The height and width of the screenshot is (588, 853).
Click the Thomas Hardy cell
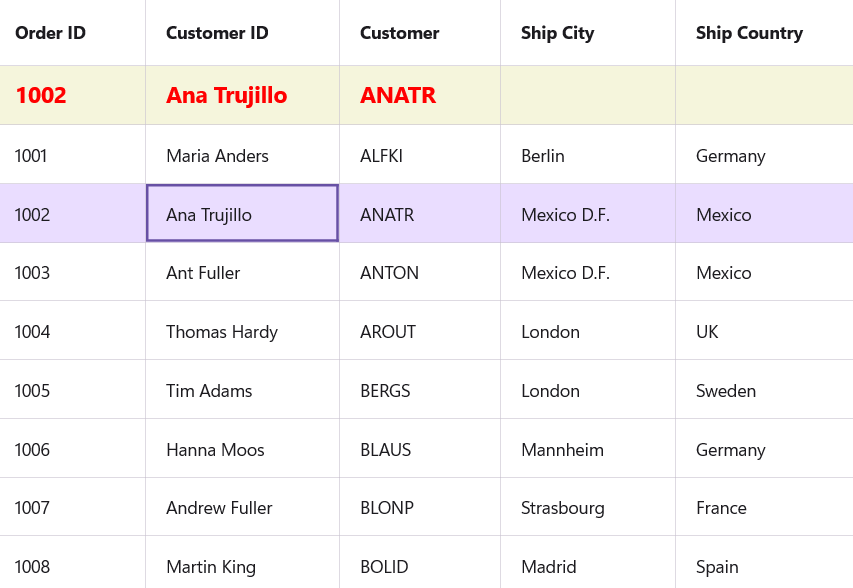point(222,332)
